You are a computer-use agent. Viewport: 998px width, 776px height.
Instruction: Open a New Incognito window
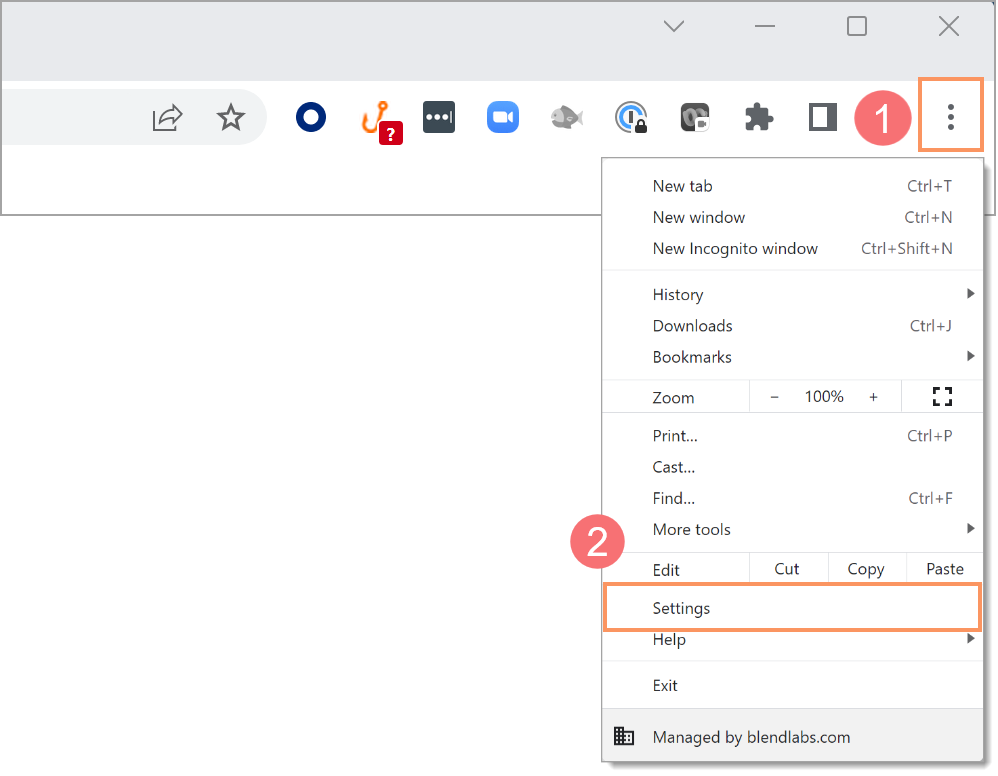click(792, 248)
